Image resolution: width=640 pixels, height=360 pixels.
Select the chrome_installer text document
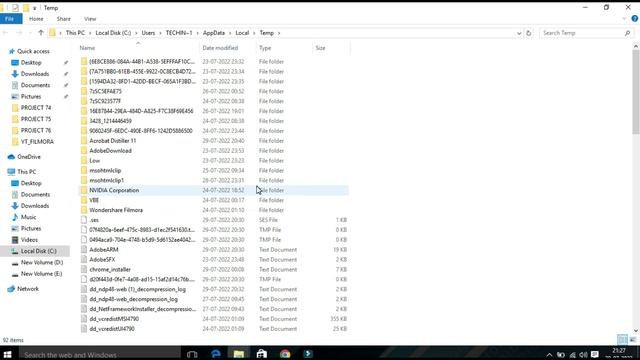(x=110, y=269)
